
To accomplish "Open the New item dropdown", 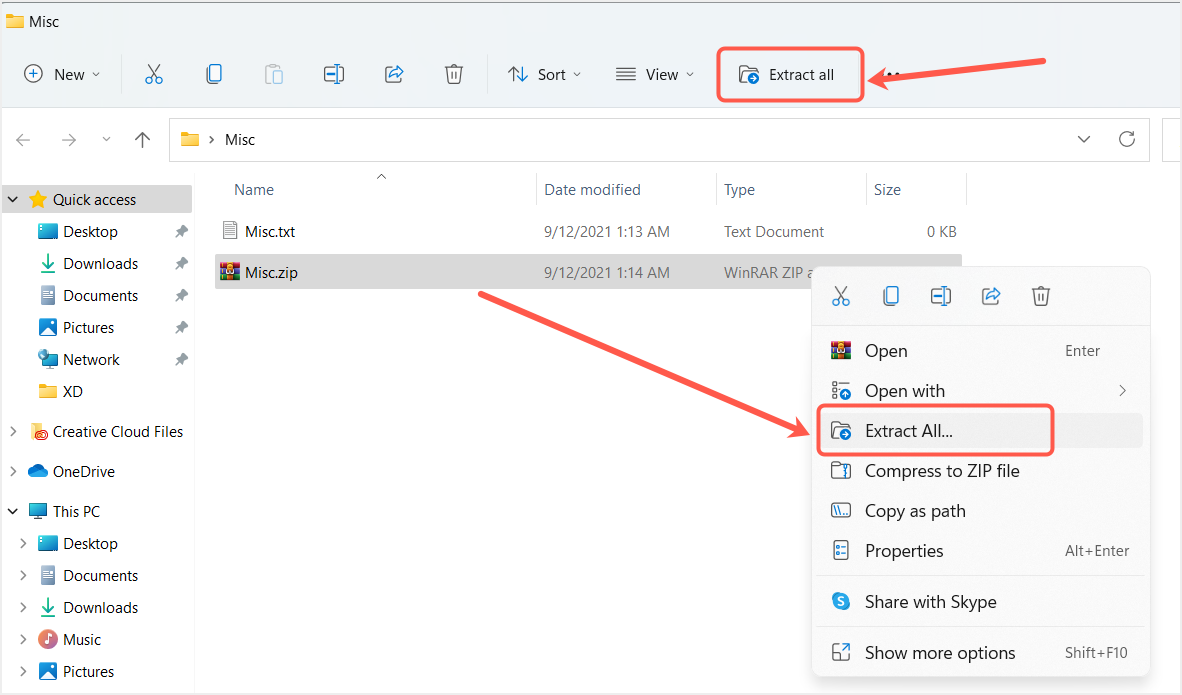I will coord(62,74).
